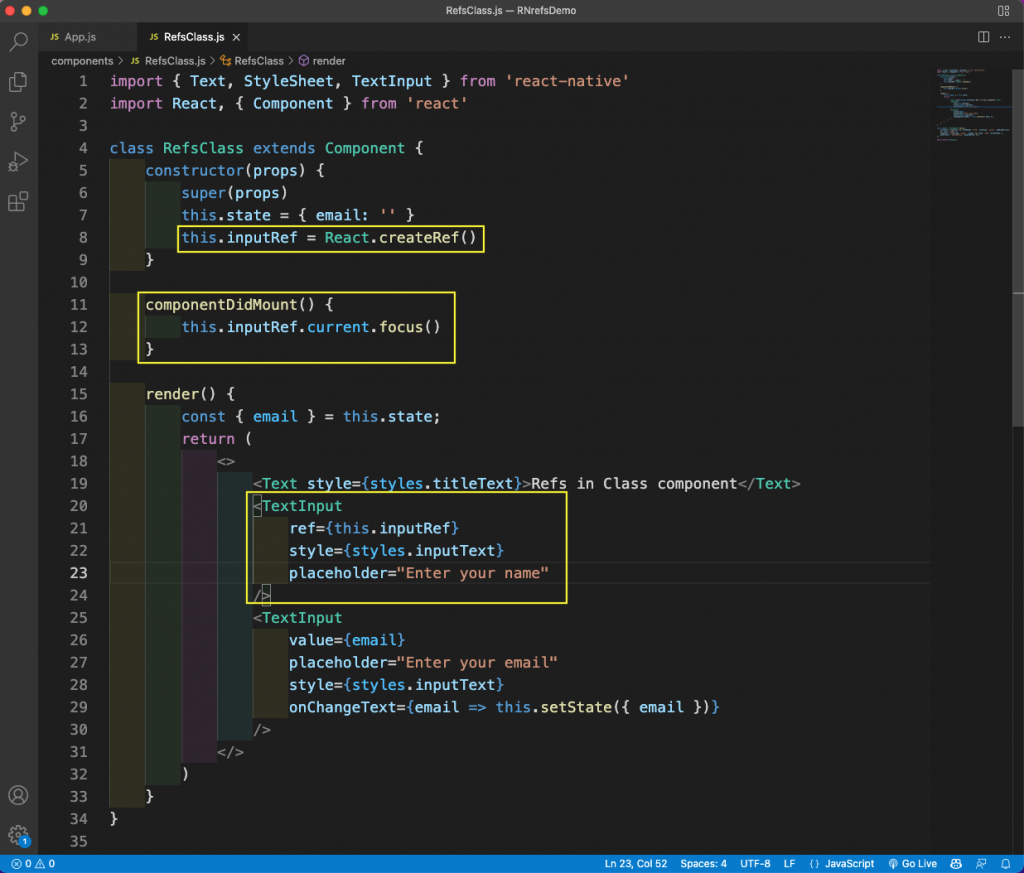Toggle indentation via Spaces: 4

[x=703, y=863]
